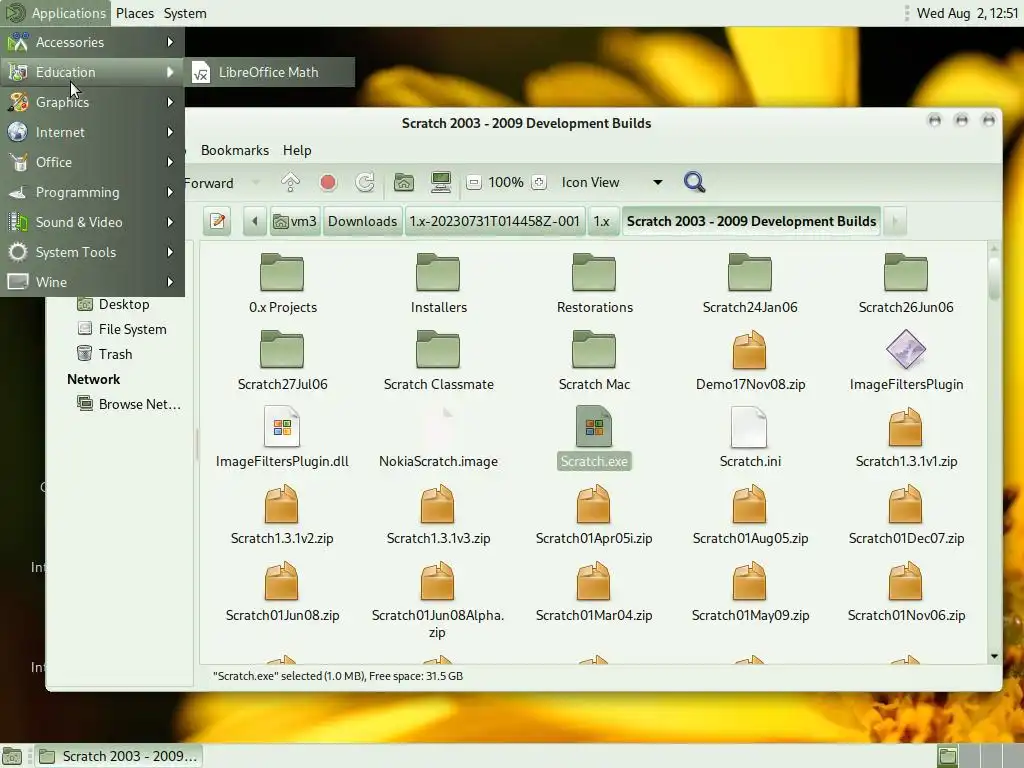Open the Sound & Video submenu
Image resolution: width=1024 pixels, height=768 pixels.
[92, 223]
